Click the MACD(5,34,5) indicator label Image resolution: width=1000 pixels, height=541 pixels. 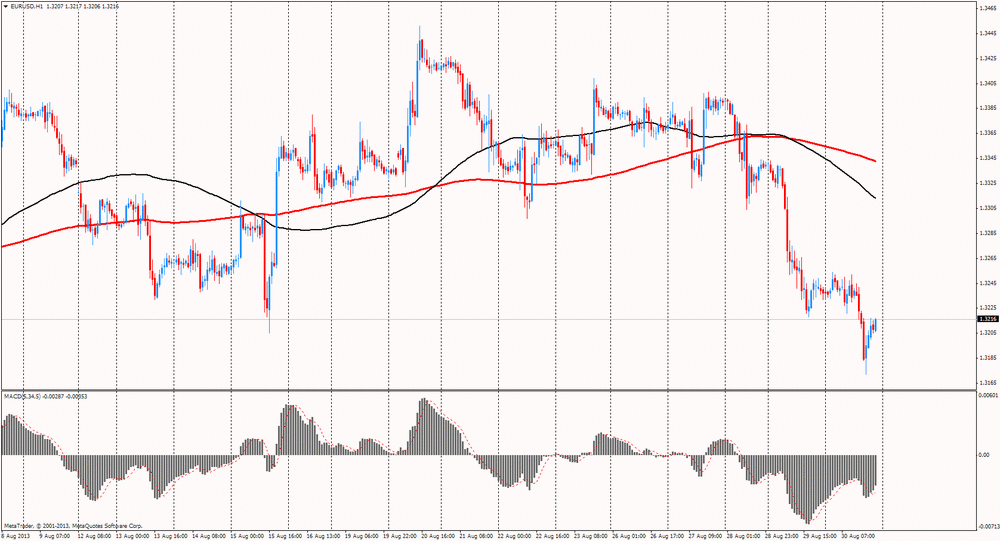(22, 397)
